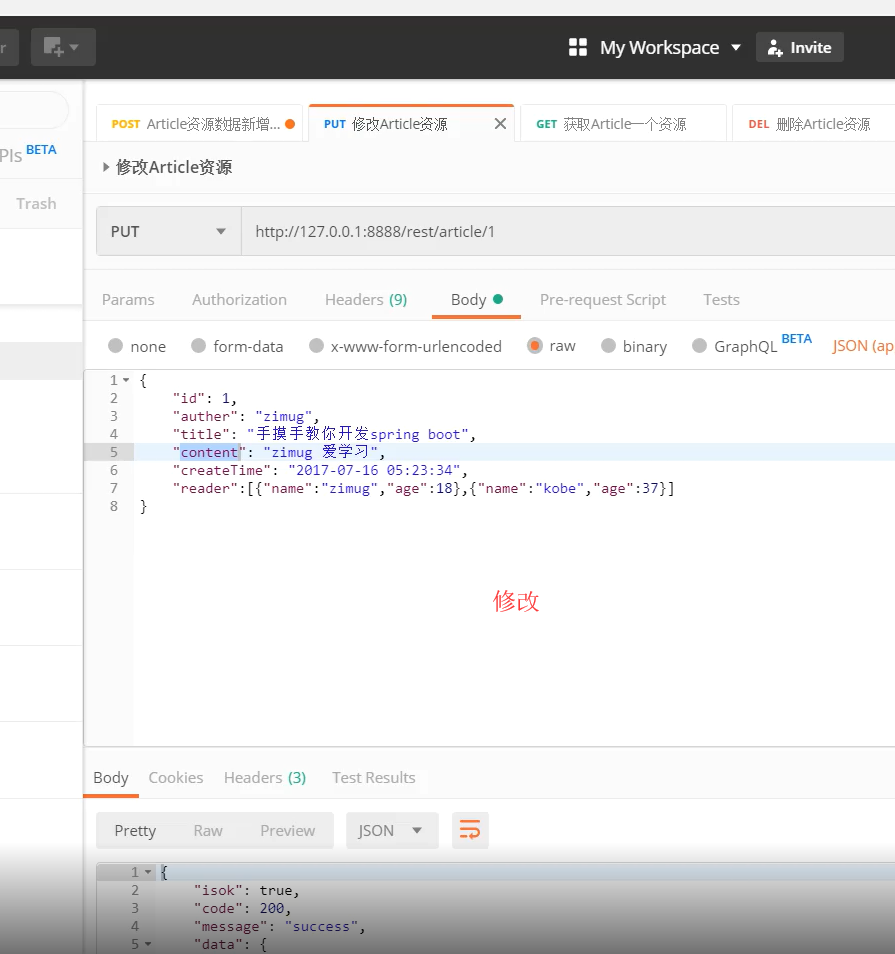Open the PUT method dropdown

click(x=169, y=232)
